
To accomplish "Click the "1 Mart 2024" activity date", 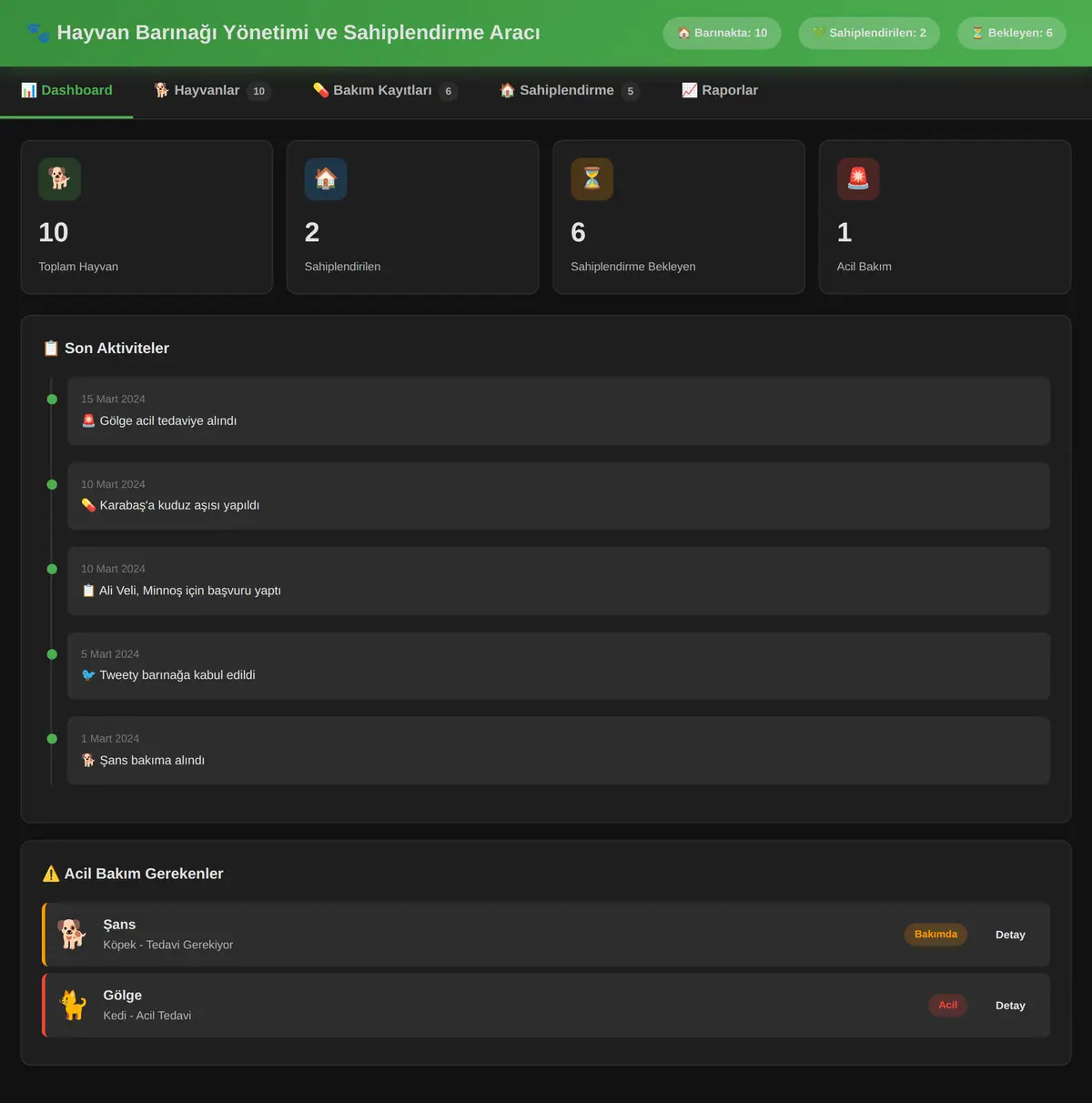I will pyautogui.click(x=110, y=739).
